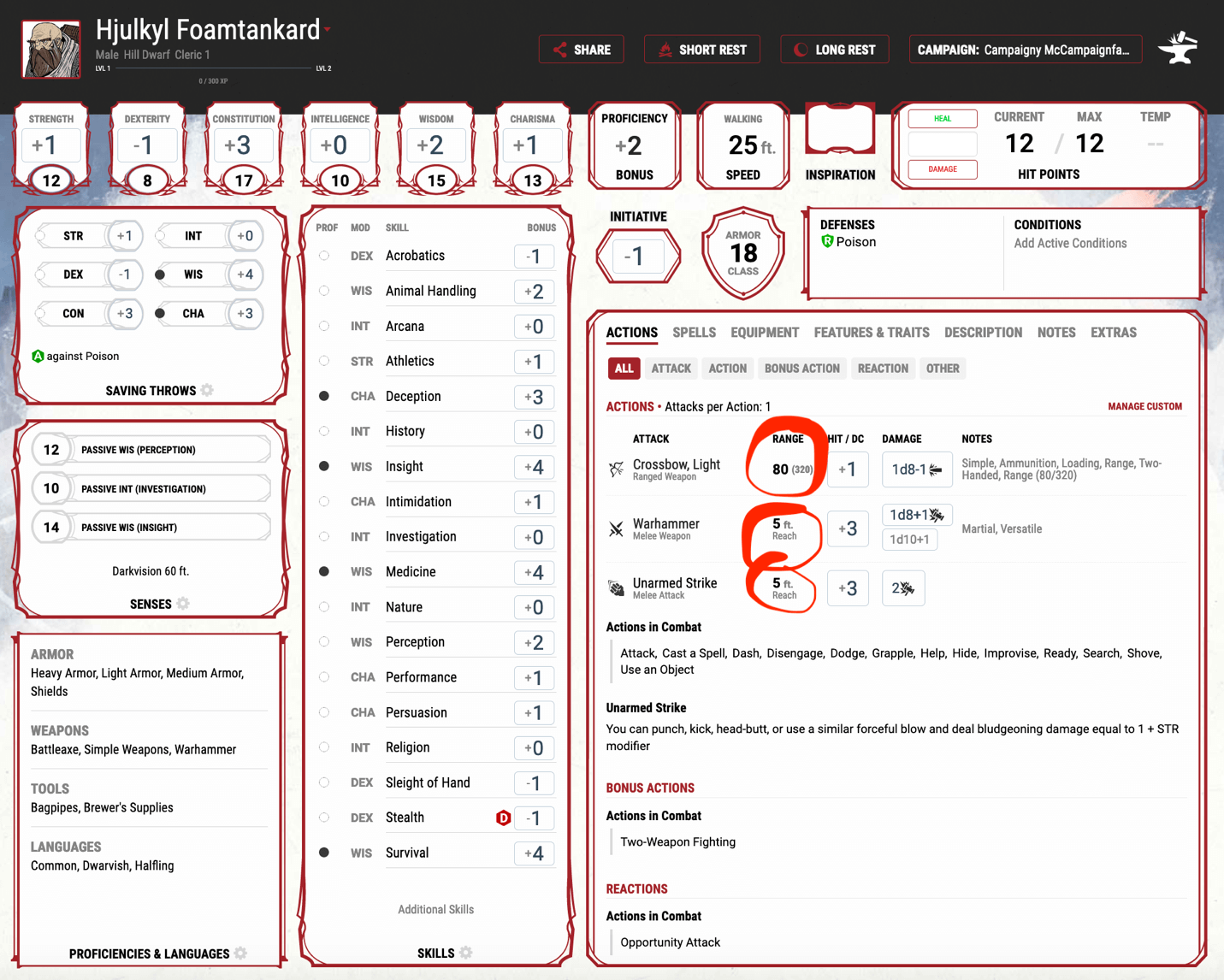Image resolution: width=1224 pixels, height=980 pixels.
Task: Click Passive Wis (Perception) row
Action: tap(151, 450)
